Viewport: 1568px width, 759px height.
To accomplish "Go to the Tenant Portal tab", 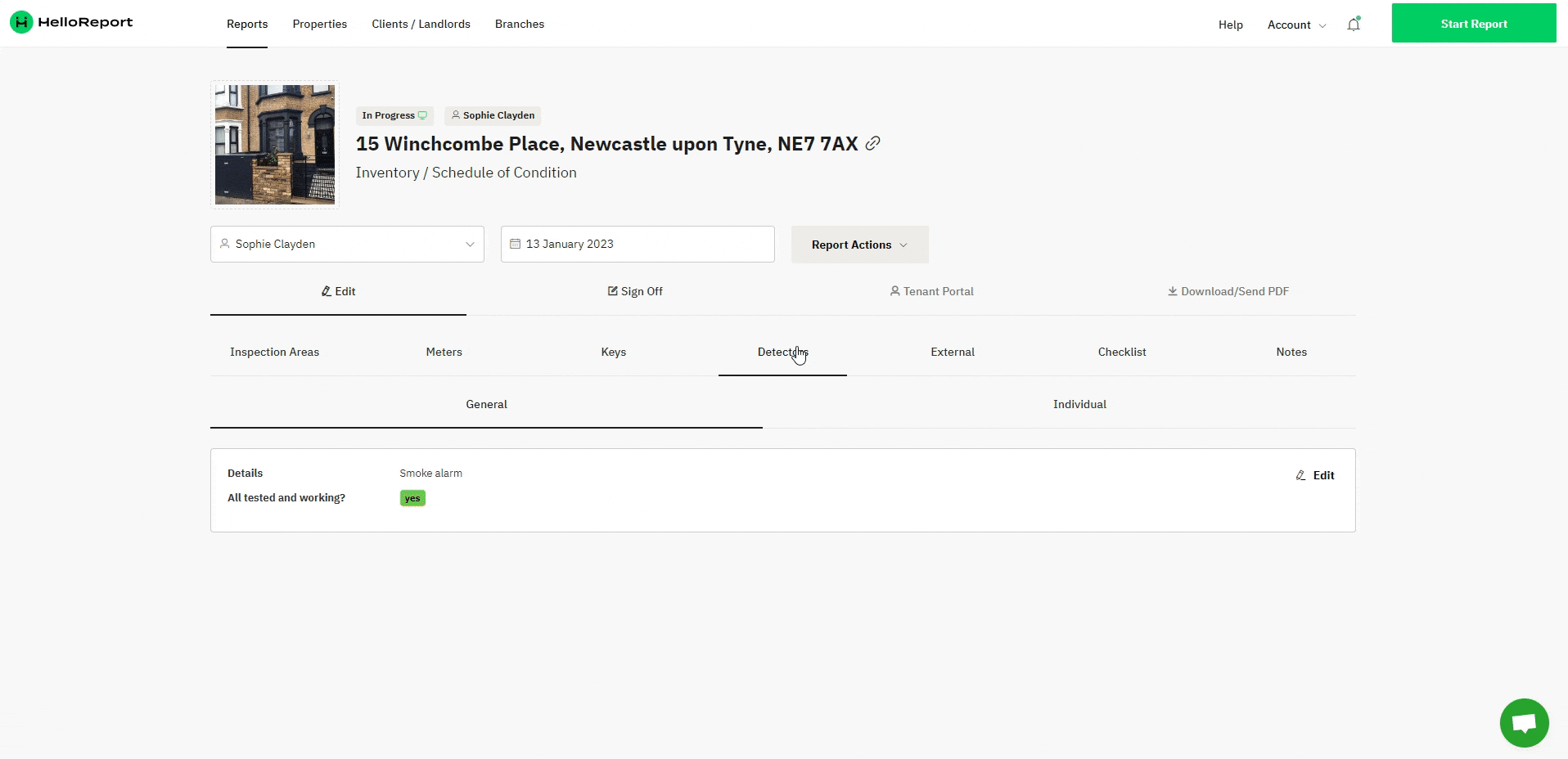I will pyautogui.click(x=931, y=291).
